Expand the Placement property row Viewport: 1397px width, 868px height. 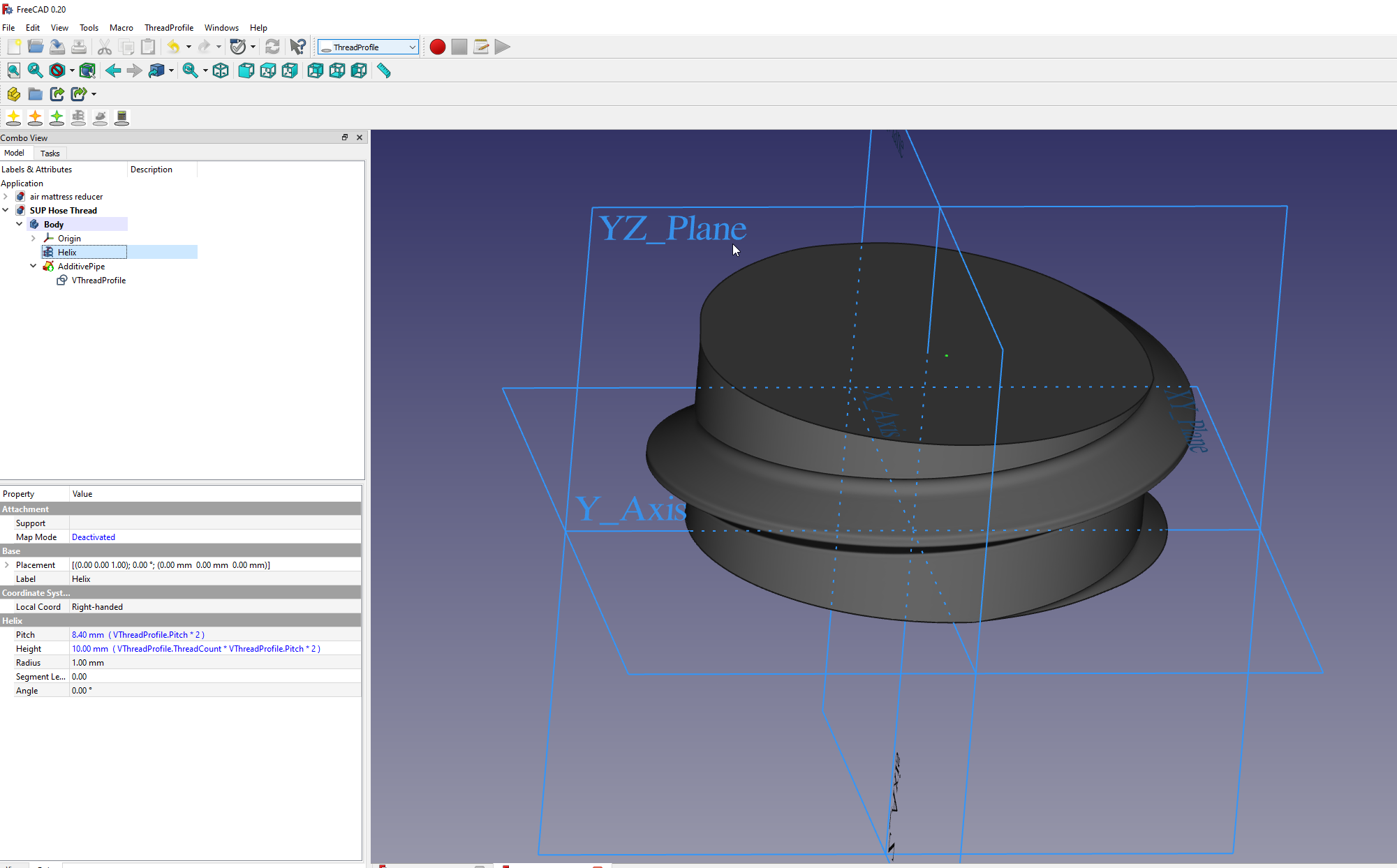tap(7, 565)
